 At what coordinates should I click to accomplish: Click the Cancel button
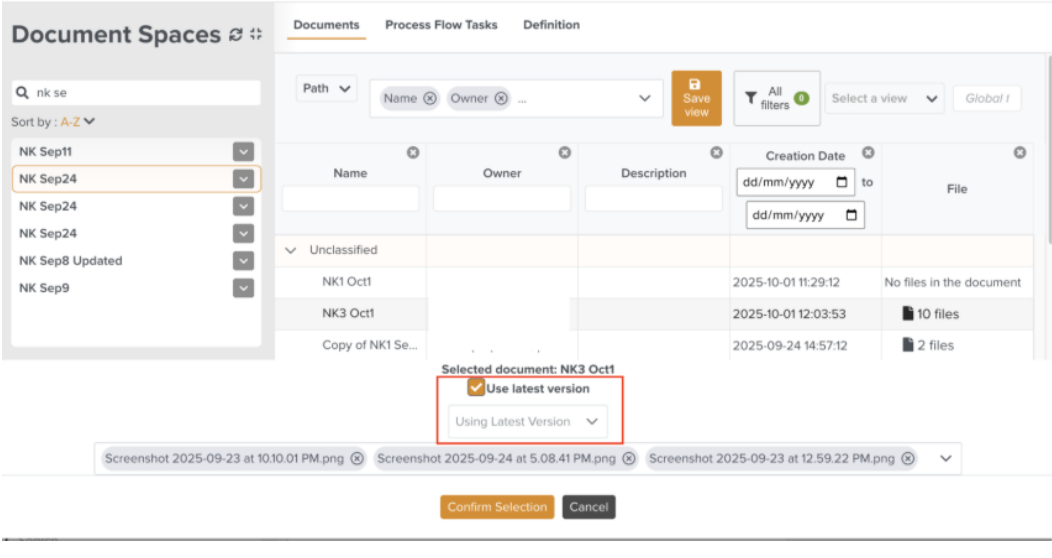pyautogui.click(x=588, y=507)
